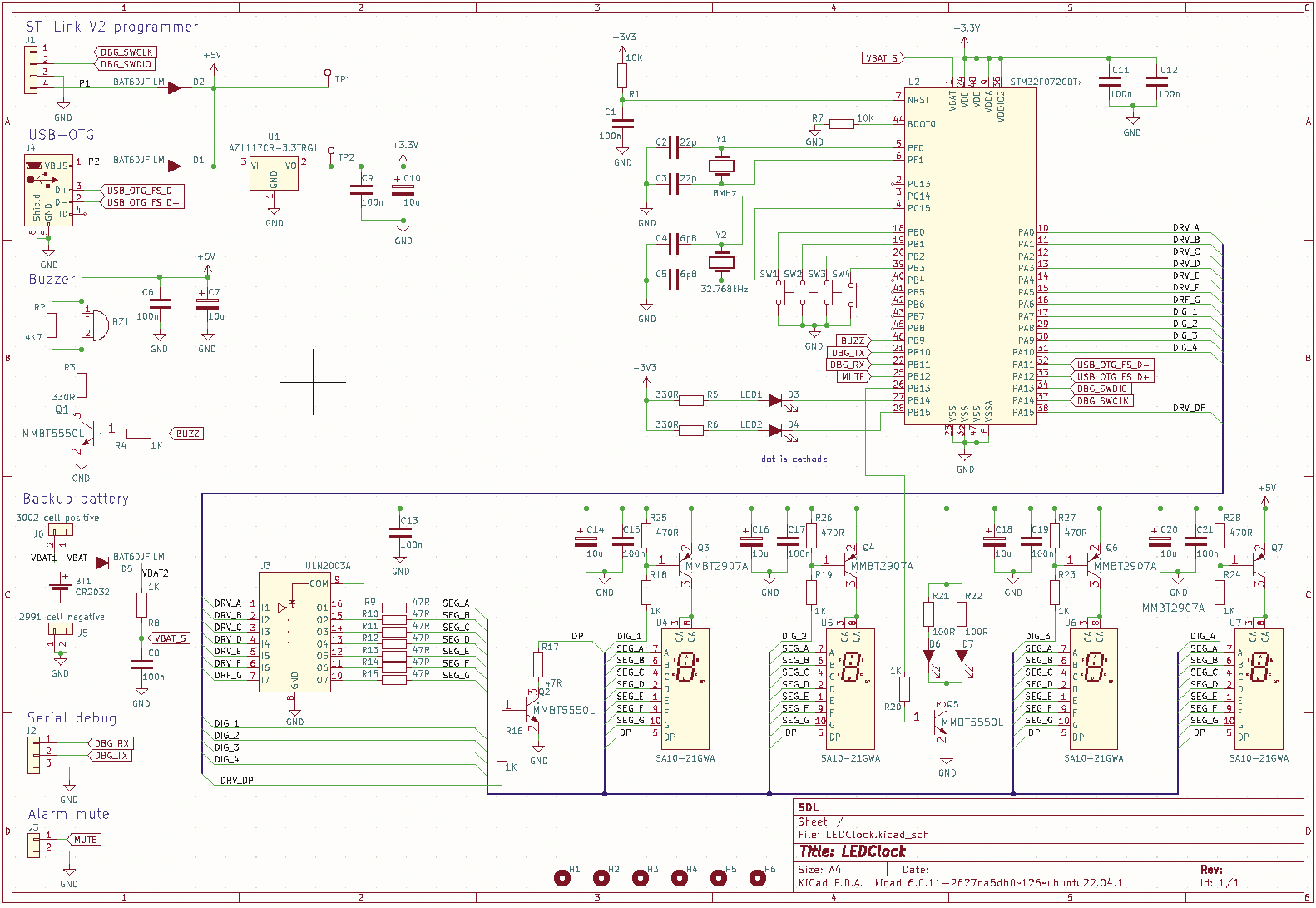Select the 'dot is cathode' note text
The image size is (1316, 908).
(x=794, y=459)
